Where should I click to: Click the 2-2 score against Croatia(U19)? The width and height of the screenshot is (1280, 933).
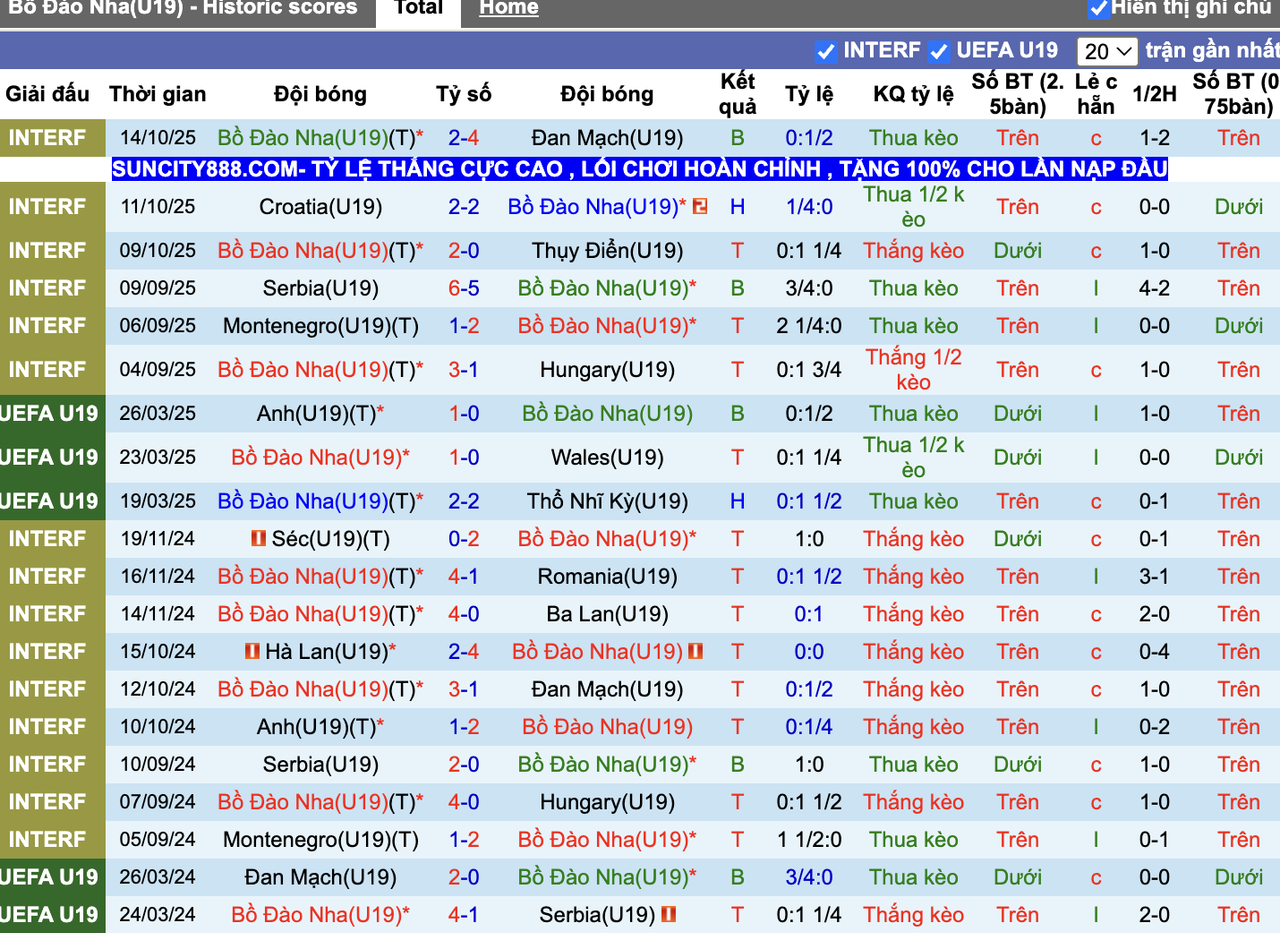[x=464, y=207]
